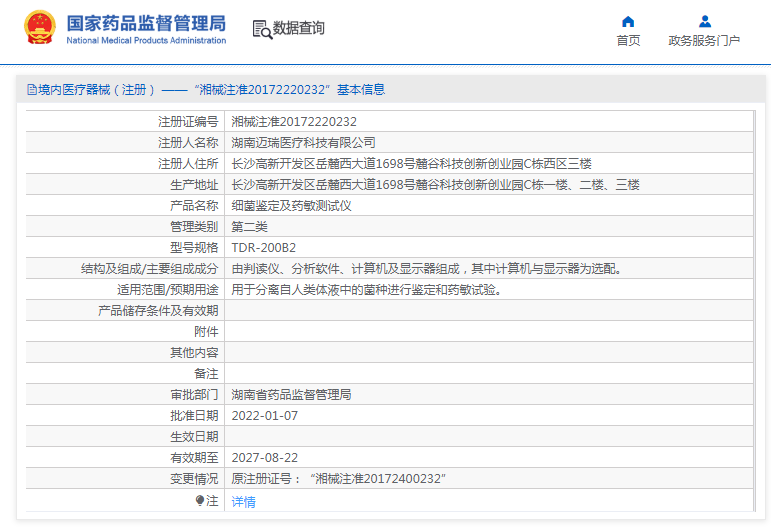The image size is (771, 528).
Task: Click the 型号规格 label
Action: [x=194, y=248]
